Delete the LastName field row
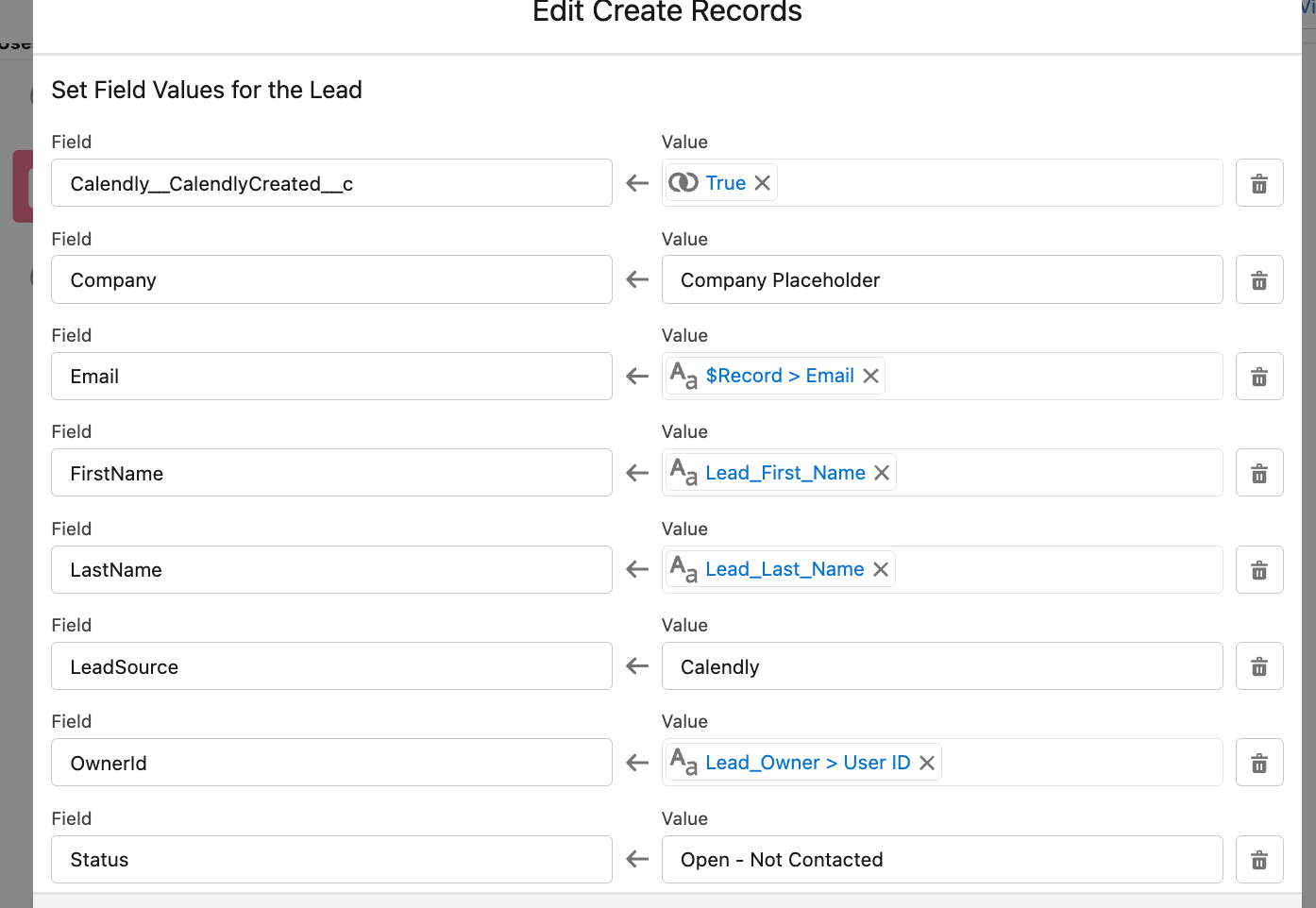 (x=1258, y=570)
